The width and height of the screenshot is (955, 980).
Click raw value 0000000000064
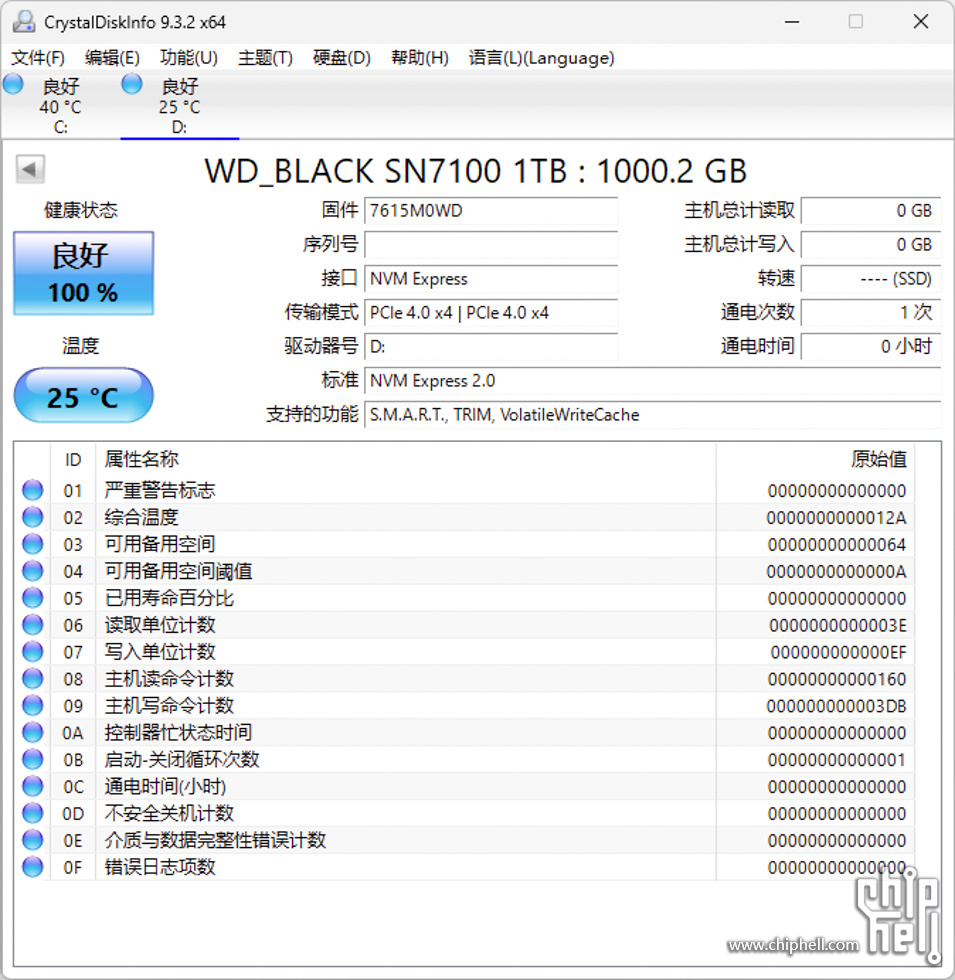point(837,544)
